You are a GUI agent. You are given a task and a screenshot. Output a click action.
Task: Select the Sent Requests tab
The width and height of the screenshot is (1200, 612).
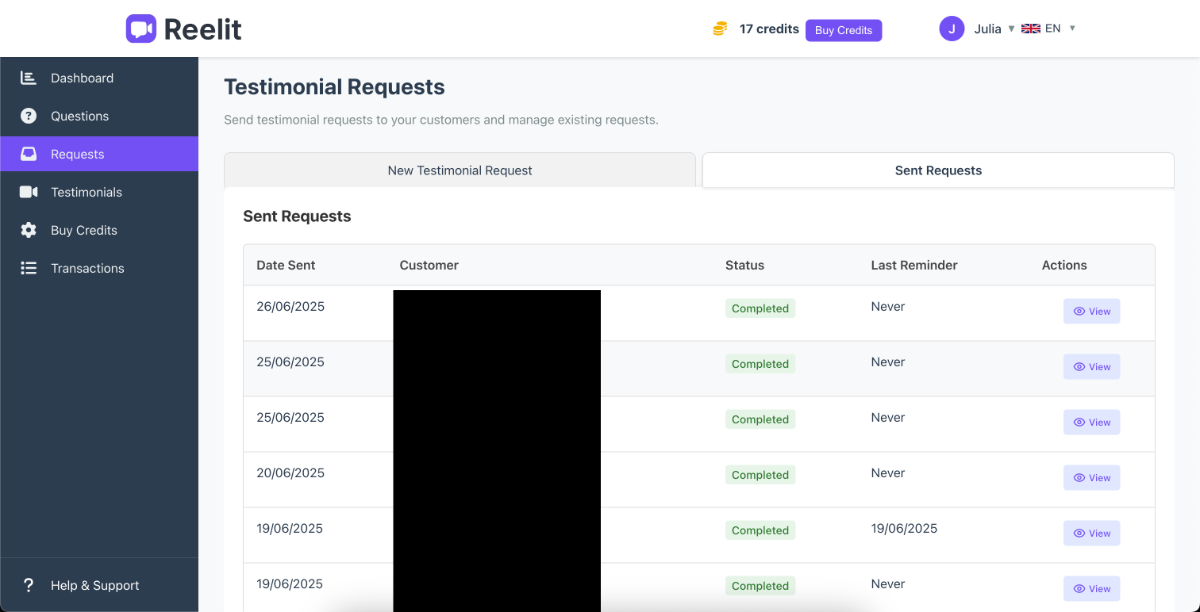coord(938,170)
